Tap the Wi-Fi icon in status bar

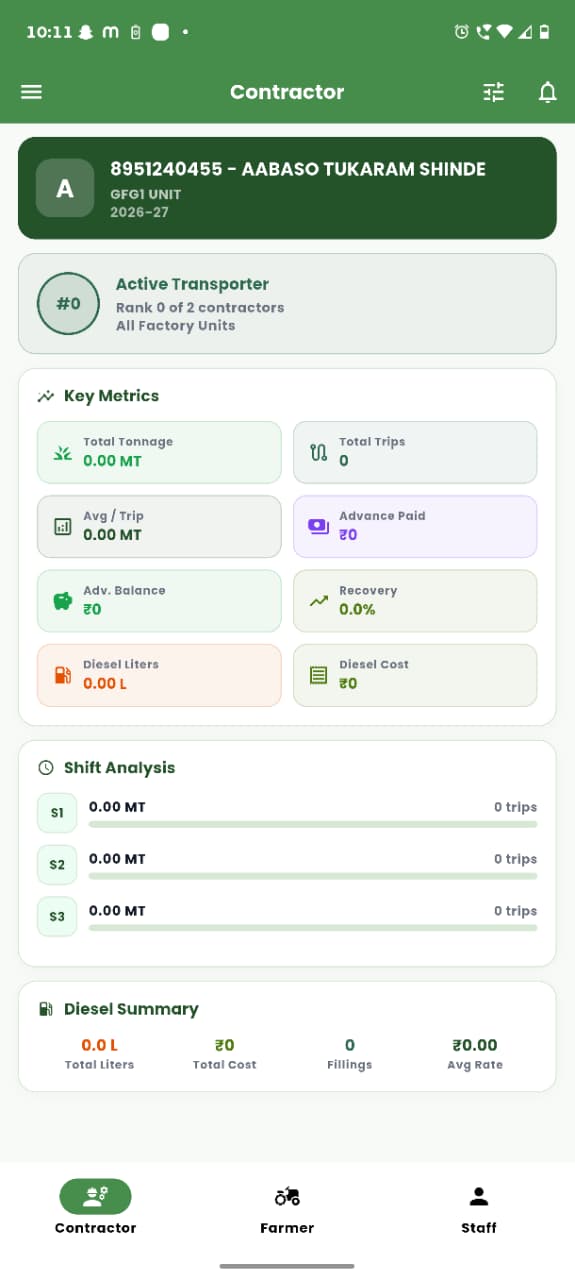point(503,32)
